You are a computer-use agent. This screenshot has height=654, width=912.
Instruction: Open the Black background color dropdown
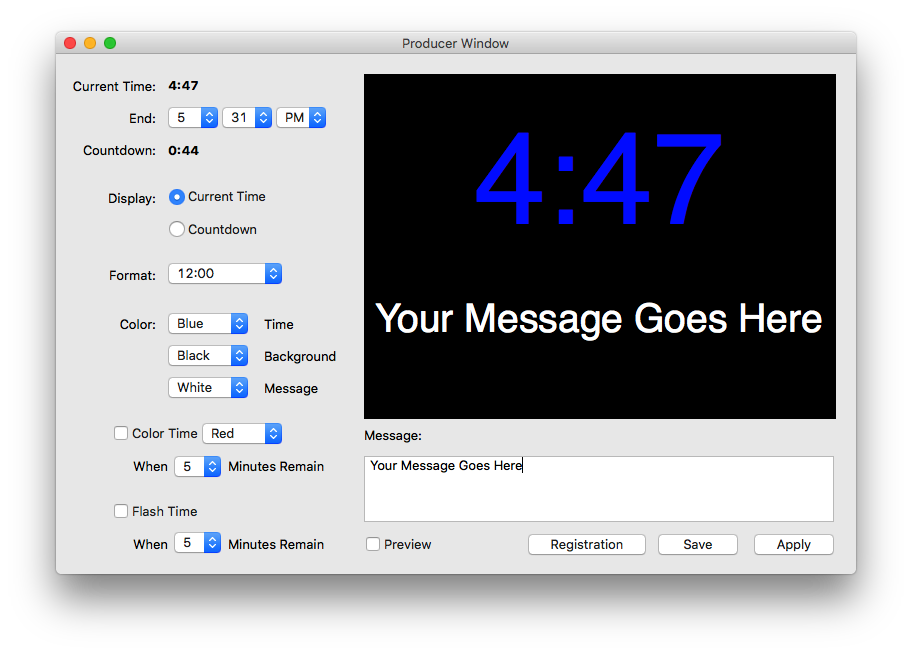[207, 355]
